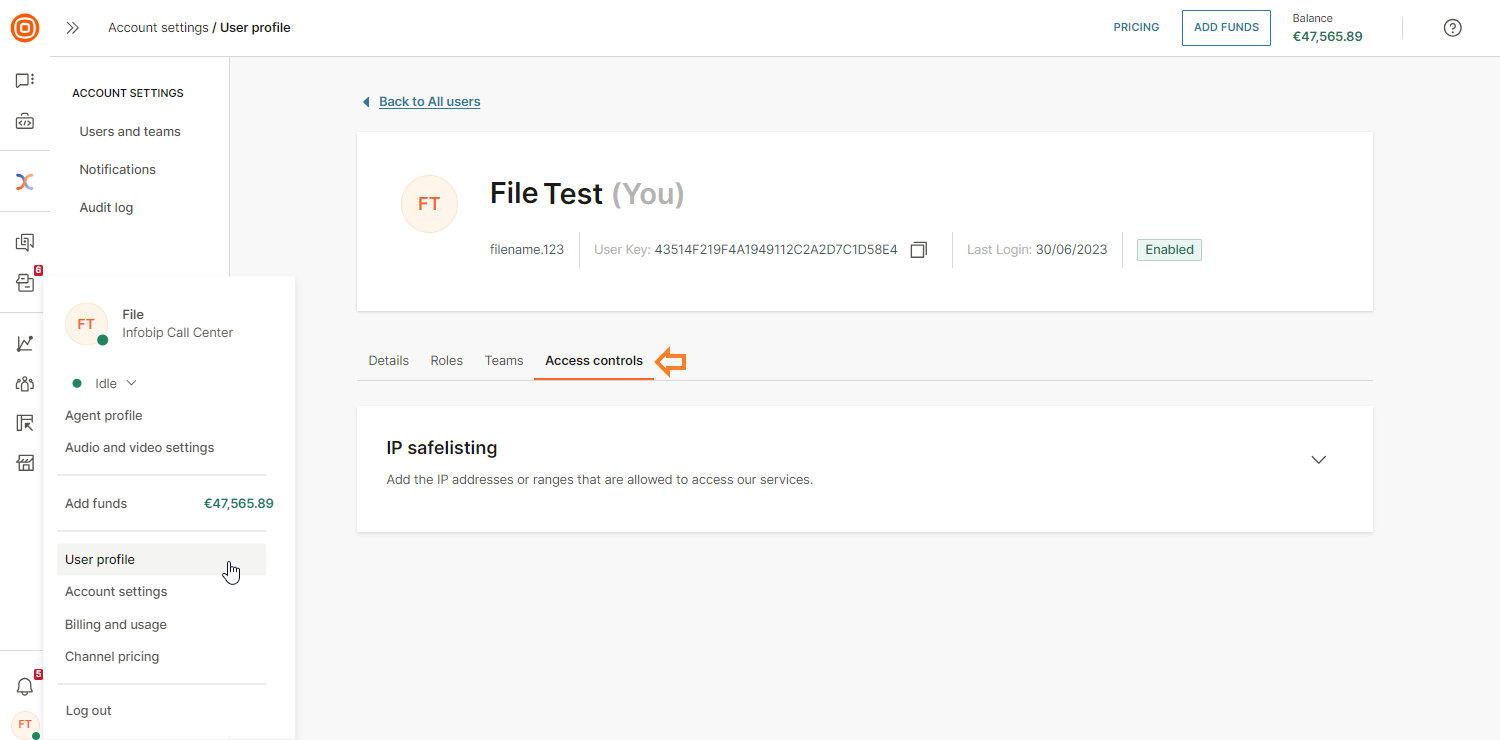Switch to the Roles tab
Screen dimensions: 1500x740
click(446, 361)
